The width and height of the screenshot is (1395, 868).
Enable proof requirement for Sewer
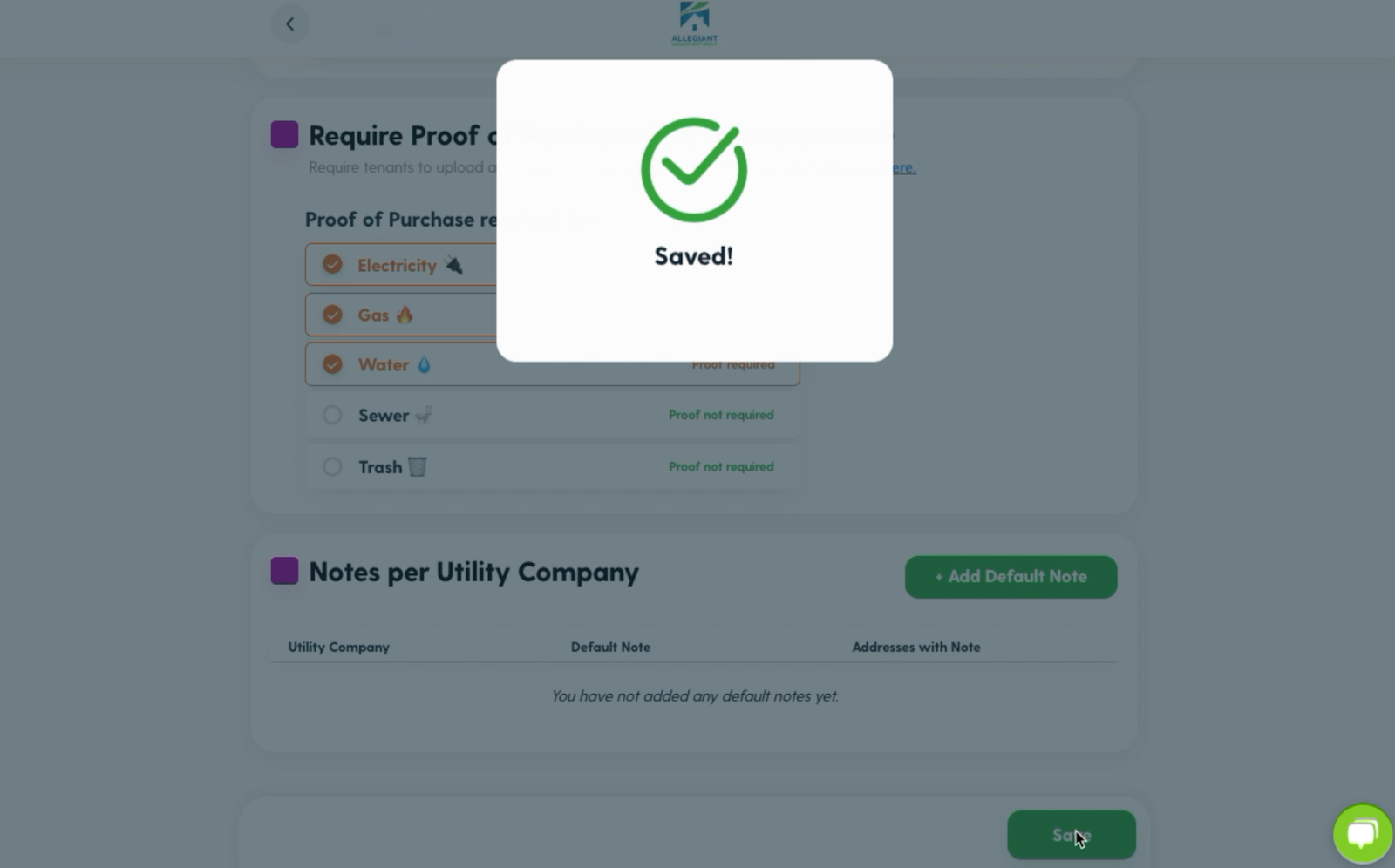tap(332, 416)
